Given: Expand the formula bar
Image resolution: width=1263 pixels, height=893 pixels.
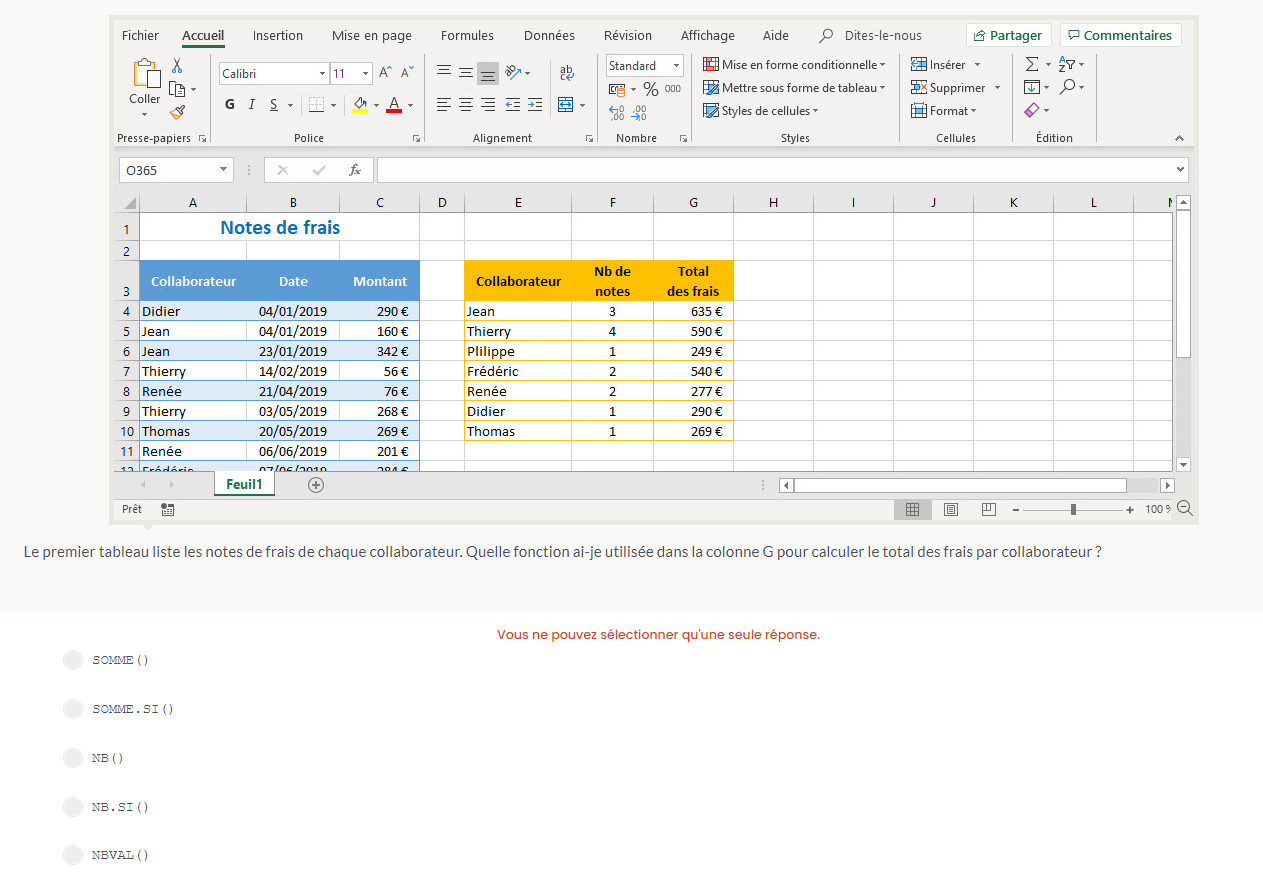Looking at the screenshot, I should (x=1181, y=170).
